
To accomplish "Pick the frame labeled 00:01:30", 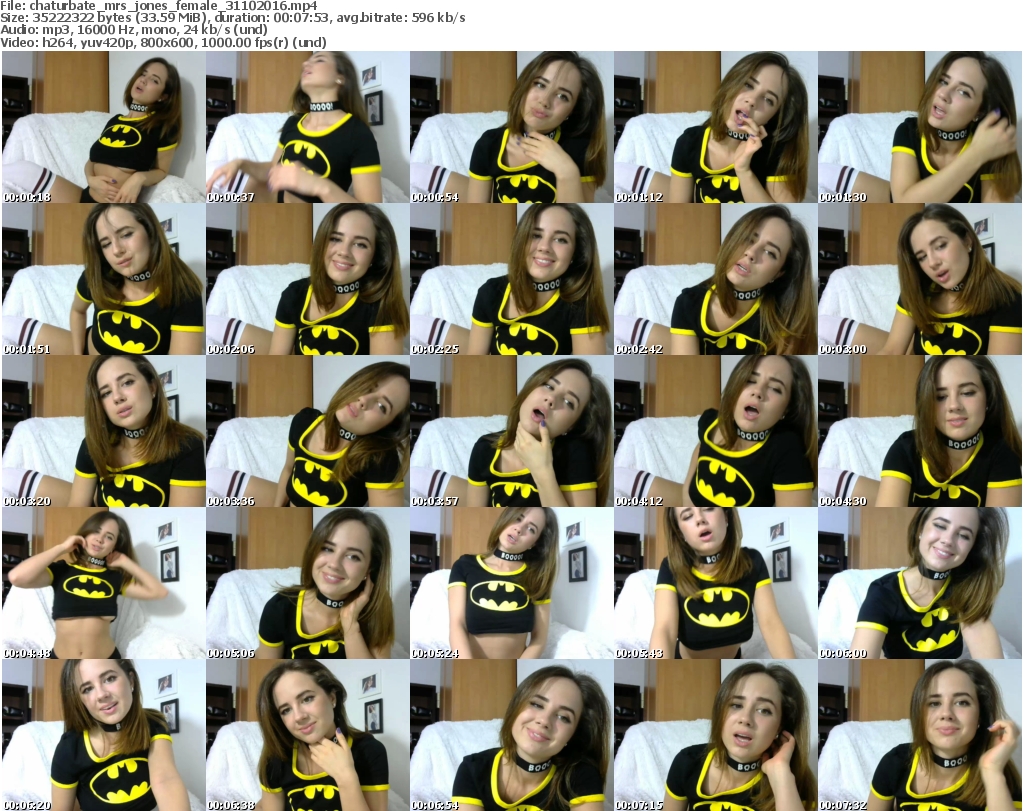I will coord(919,127).
